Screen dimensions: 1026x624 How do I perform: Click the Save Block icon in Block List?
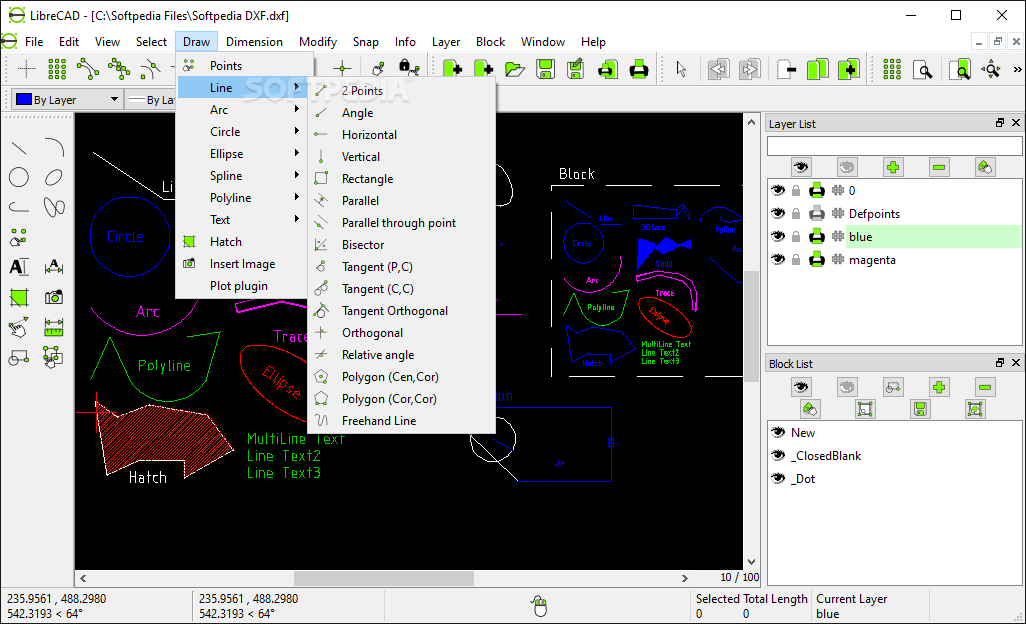click(920, 409)
